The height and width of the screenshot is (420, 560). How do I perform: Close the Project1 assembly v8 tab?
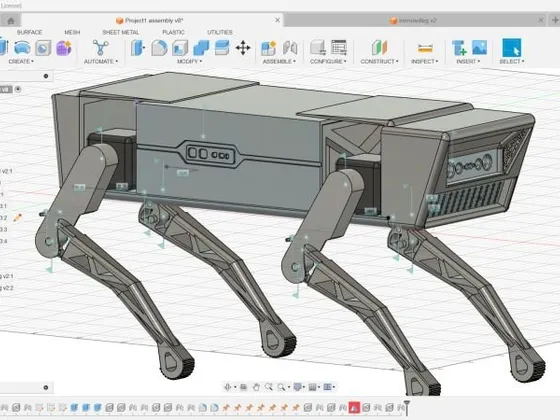click(x=278, y=20)
